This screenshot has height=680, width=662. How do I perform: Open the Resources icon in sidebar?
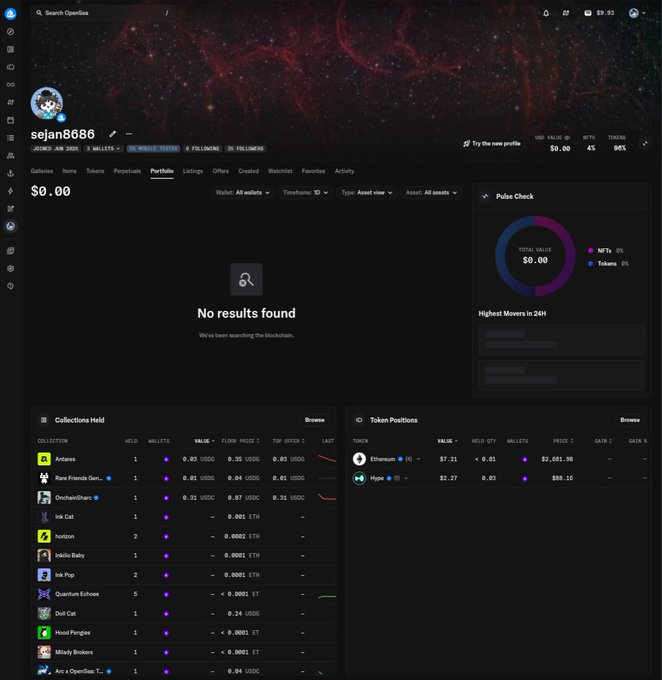tap(10, 251)
